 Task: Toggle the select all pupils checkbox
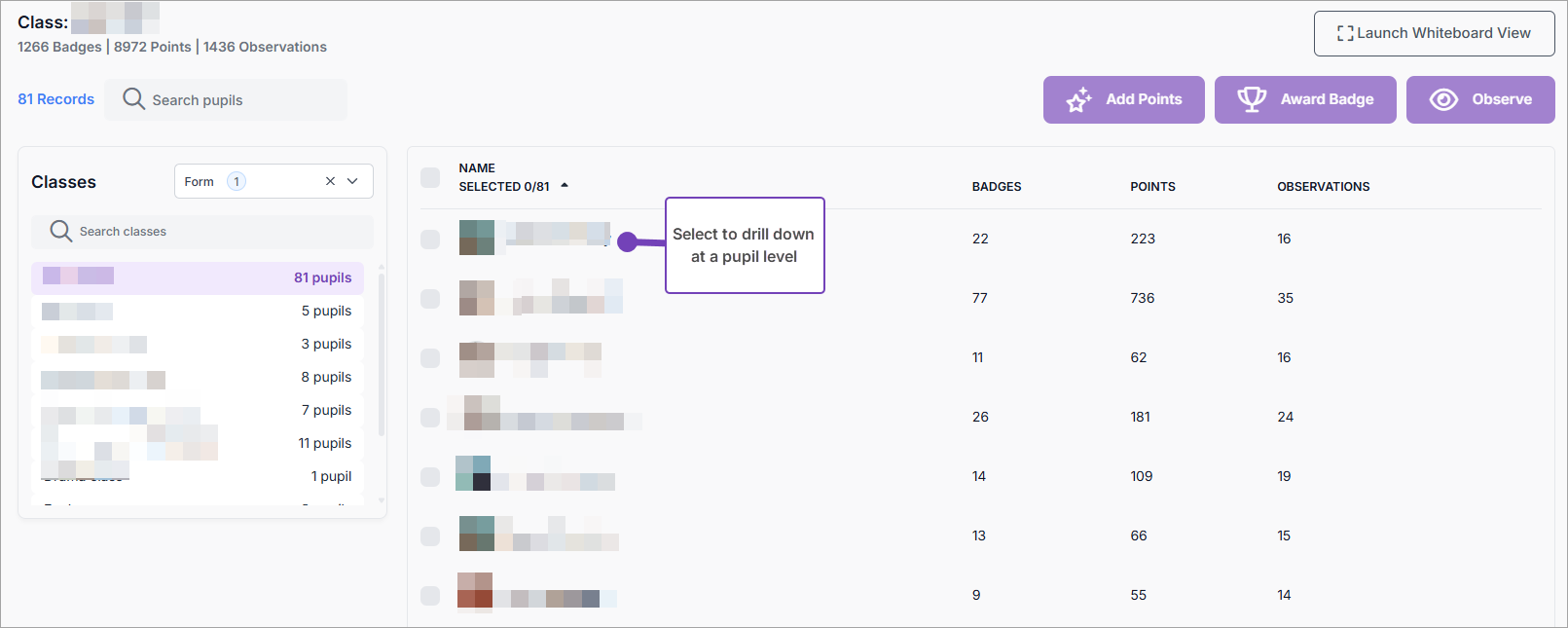pyautogui.click(x=430, y=177)
